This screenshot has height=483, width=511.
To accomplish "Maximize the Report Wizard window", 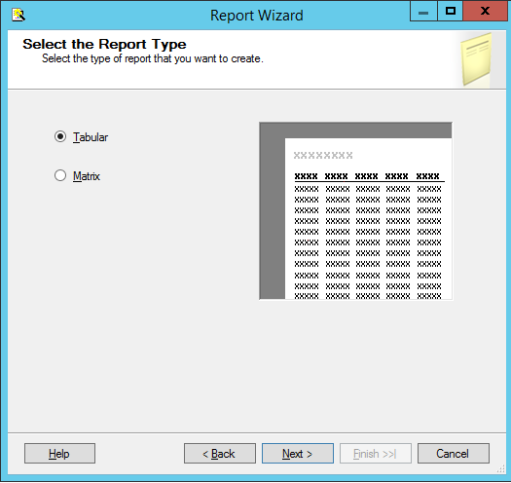I will tap(450, 11).
